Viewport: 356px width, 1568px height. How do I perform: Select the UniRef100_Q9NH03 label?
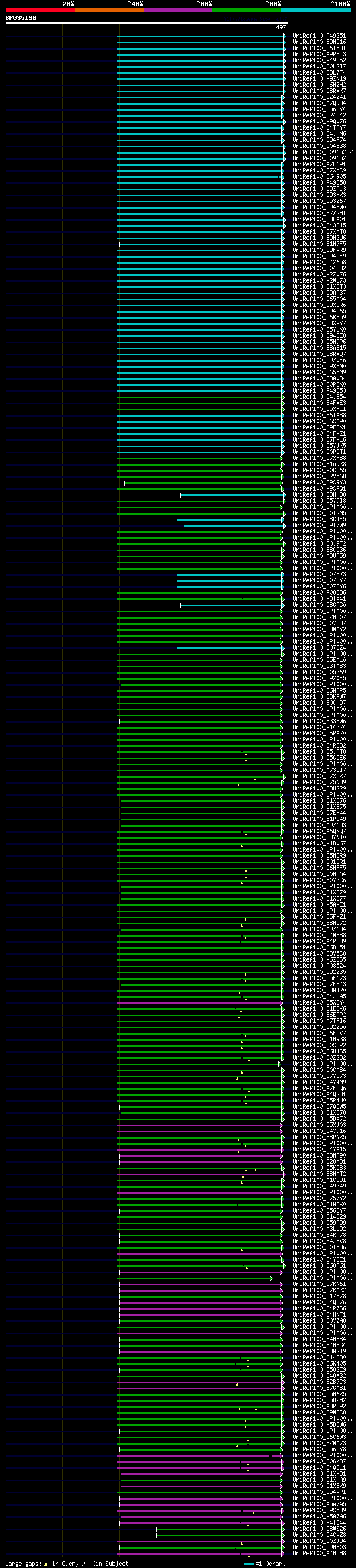pos(319,1547)
